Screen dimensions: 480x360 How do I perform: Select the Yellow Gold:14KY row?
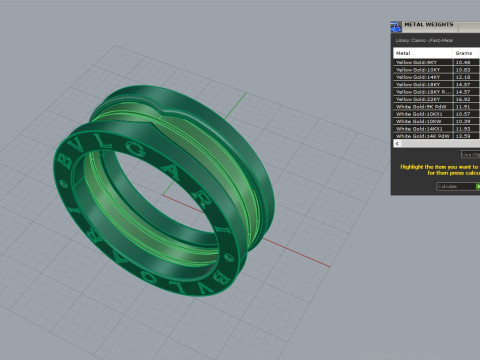(437, 77)
